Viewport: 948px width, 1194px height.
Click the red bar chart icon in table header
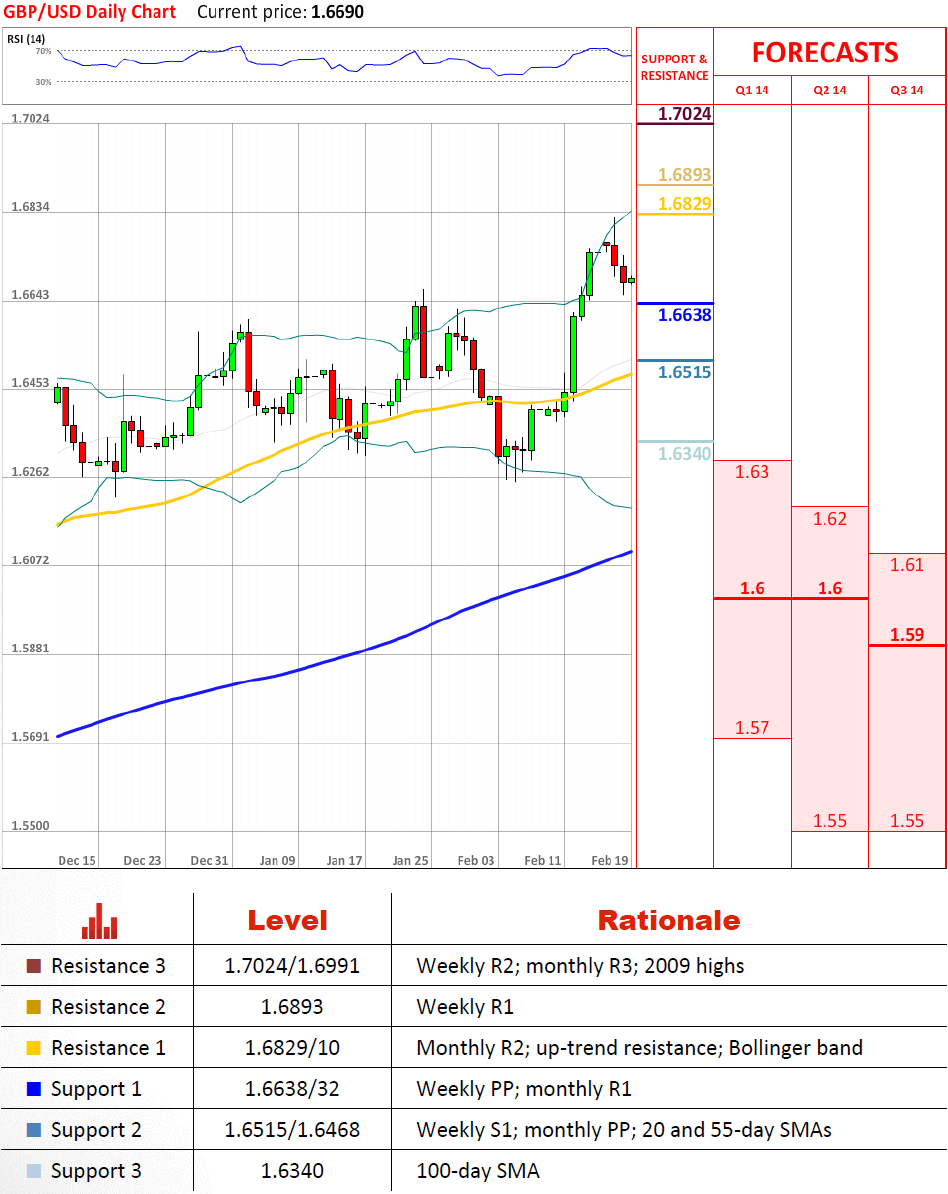(99, 920)
